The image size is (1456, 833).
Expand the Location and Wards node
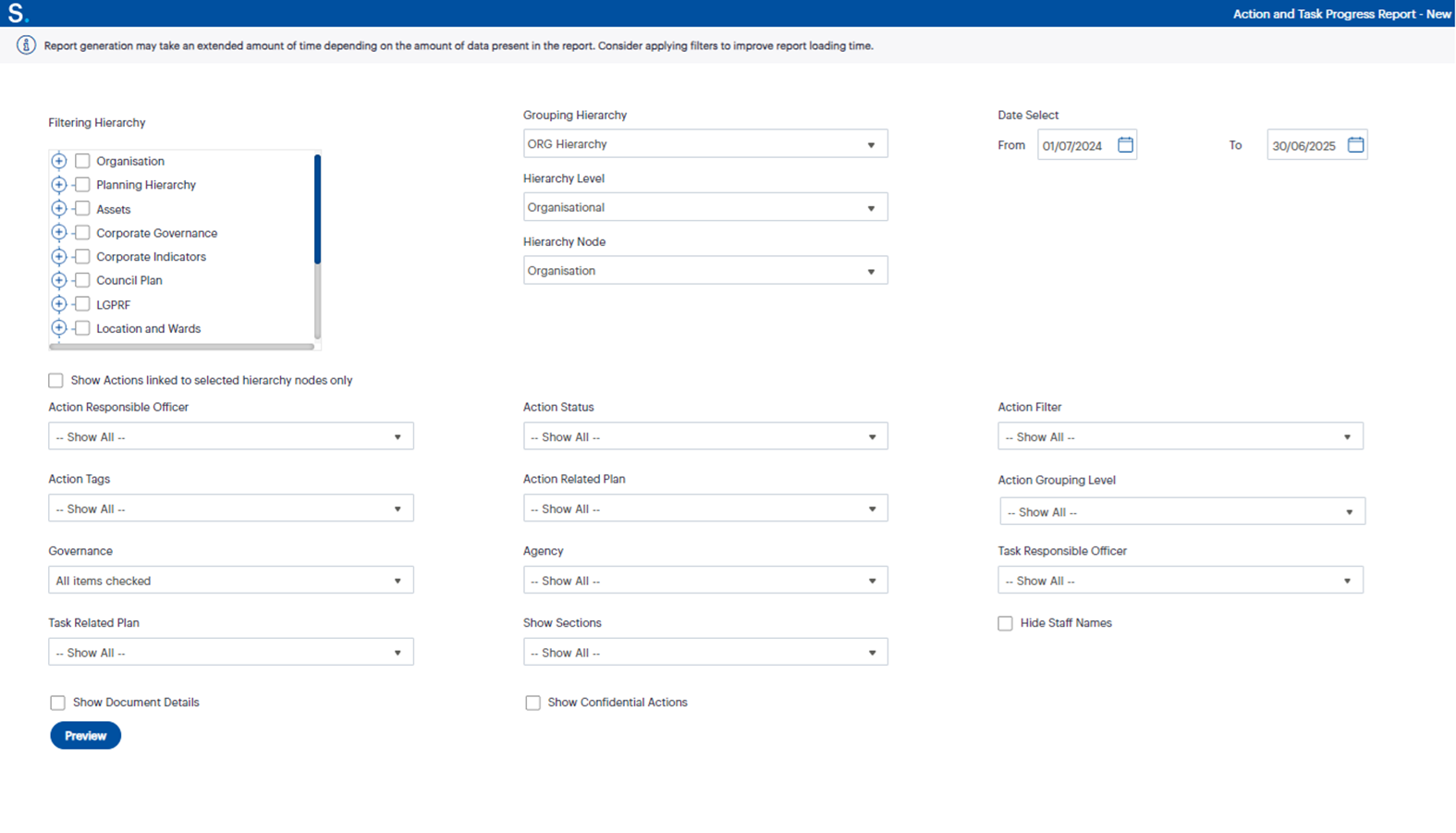(59, 328)
